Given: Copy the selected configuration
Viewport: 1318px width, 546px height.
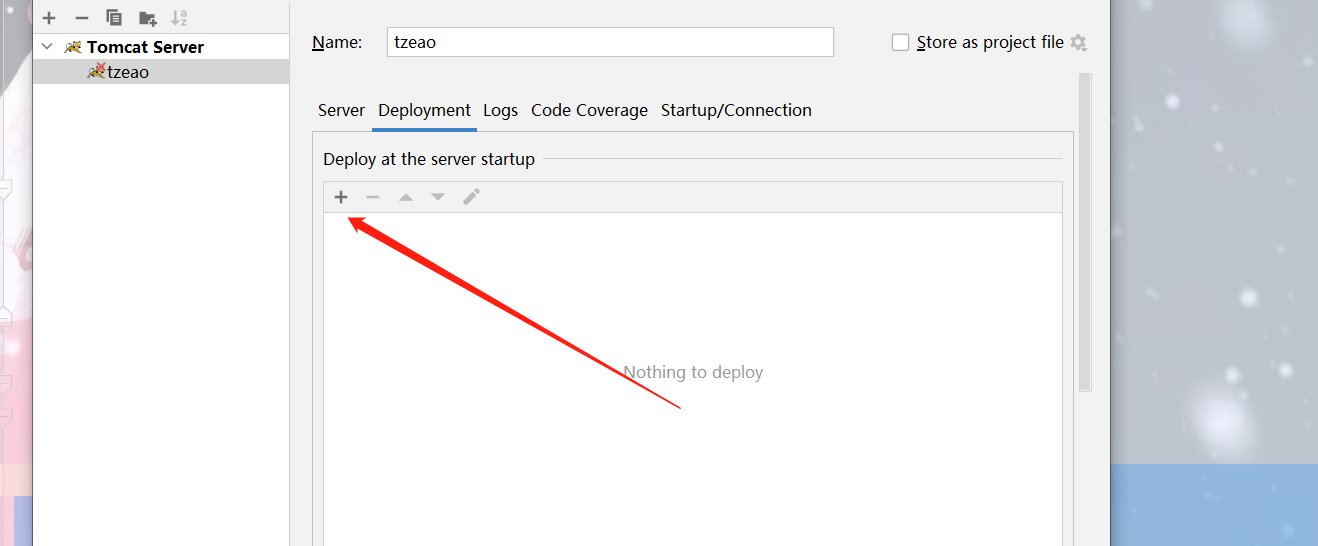Looking at the screenshot, I should pos(114,18).
